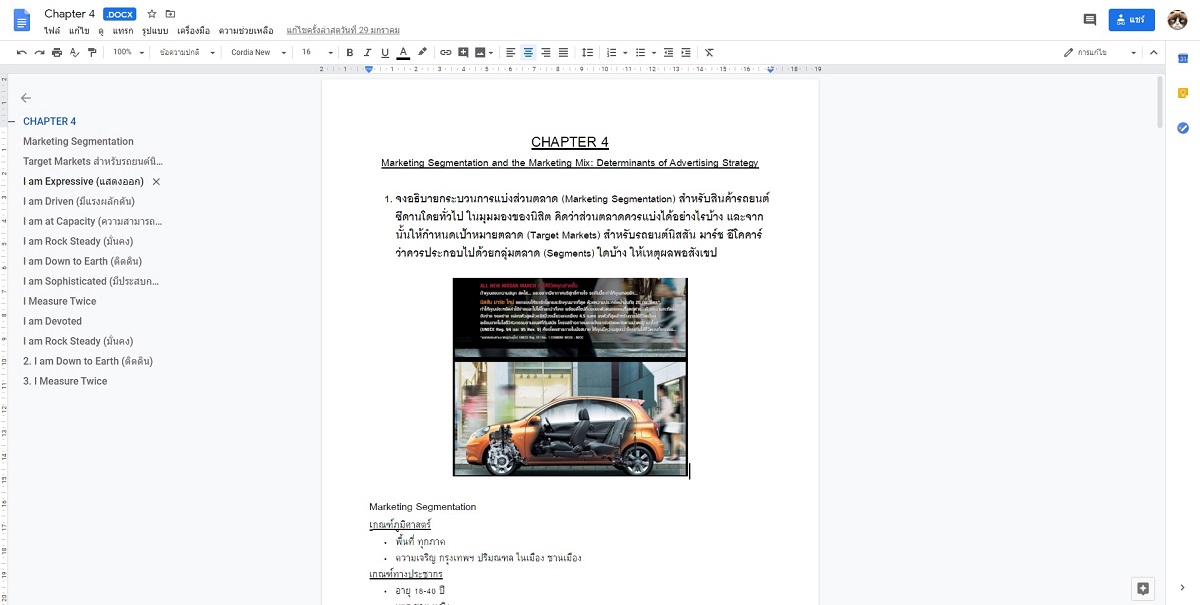1200x605 pixels.
Task: Open the รูปแบบ (Format) menu
Action: 156,31
